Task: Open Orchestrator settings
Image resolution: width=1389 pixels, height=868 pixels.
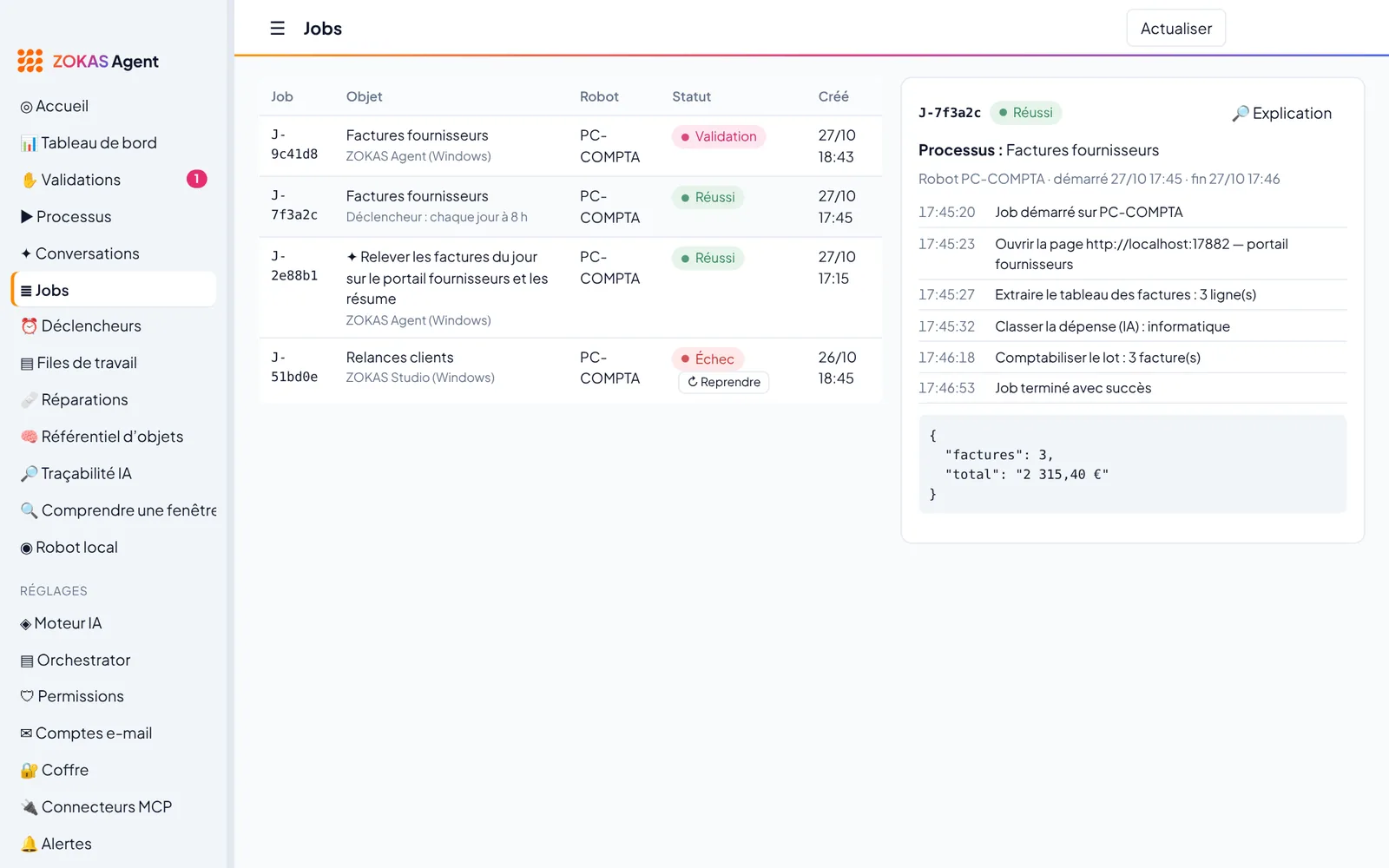Action: tap(114, 661)
